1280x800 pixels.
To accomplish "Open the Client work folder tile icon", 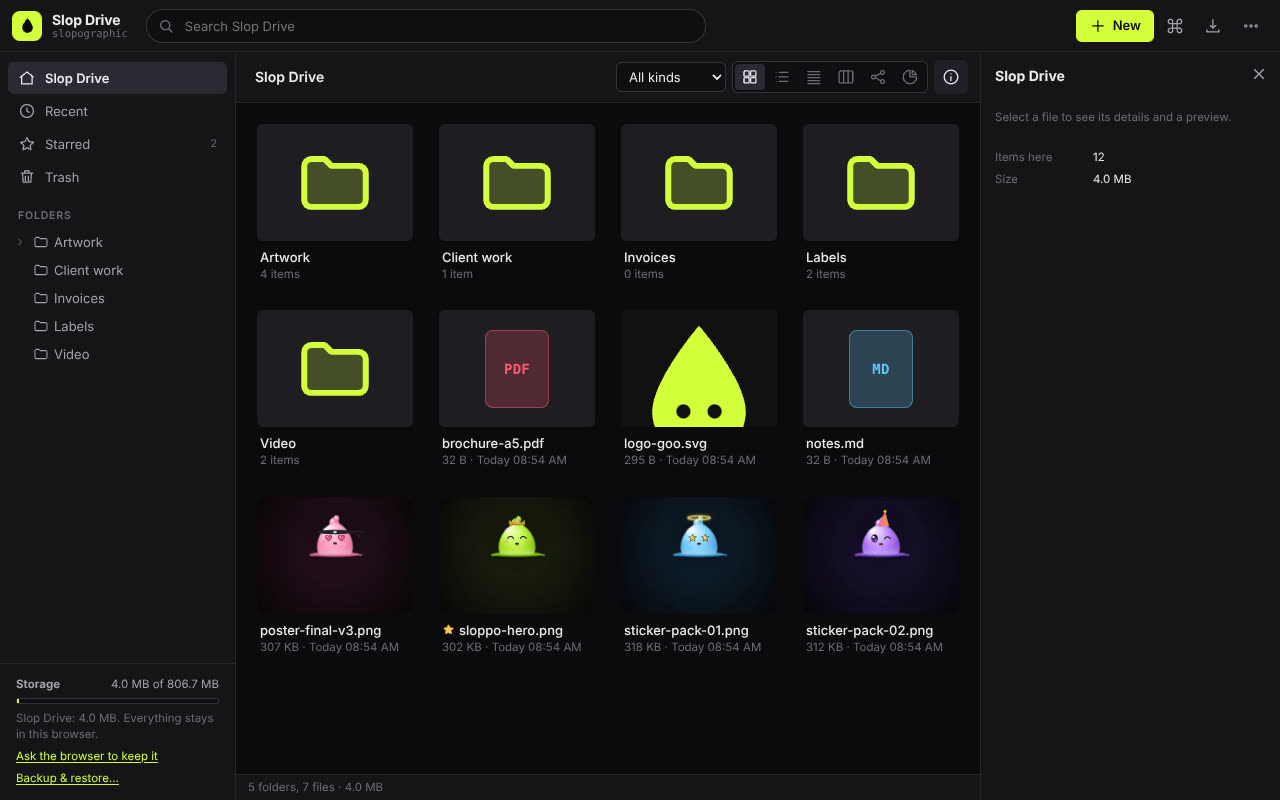I will pyautogui.click(x=517, y=182).
